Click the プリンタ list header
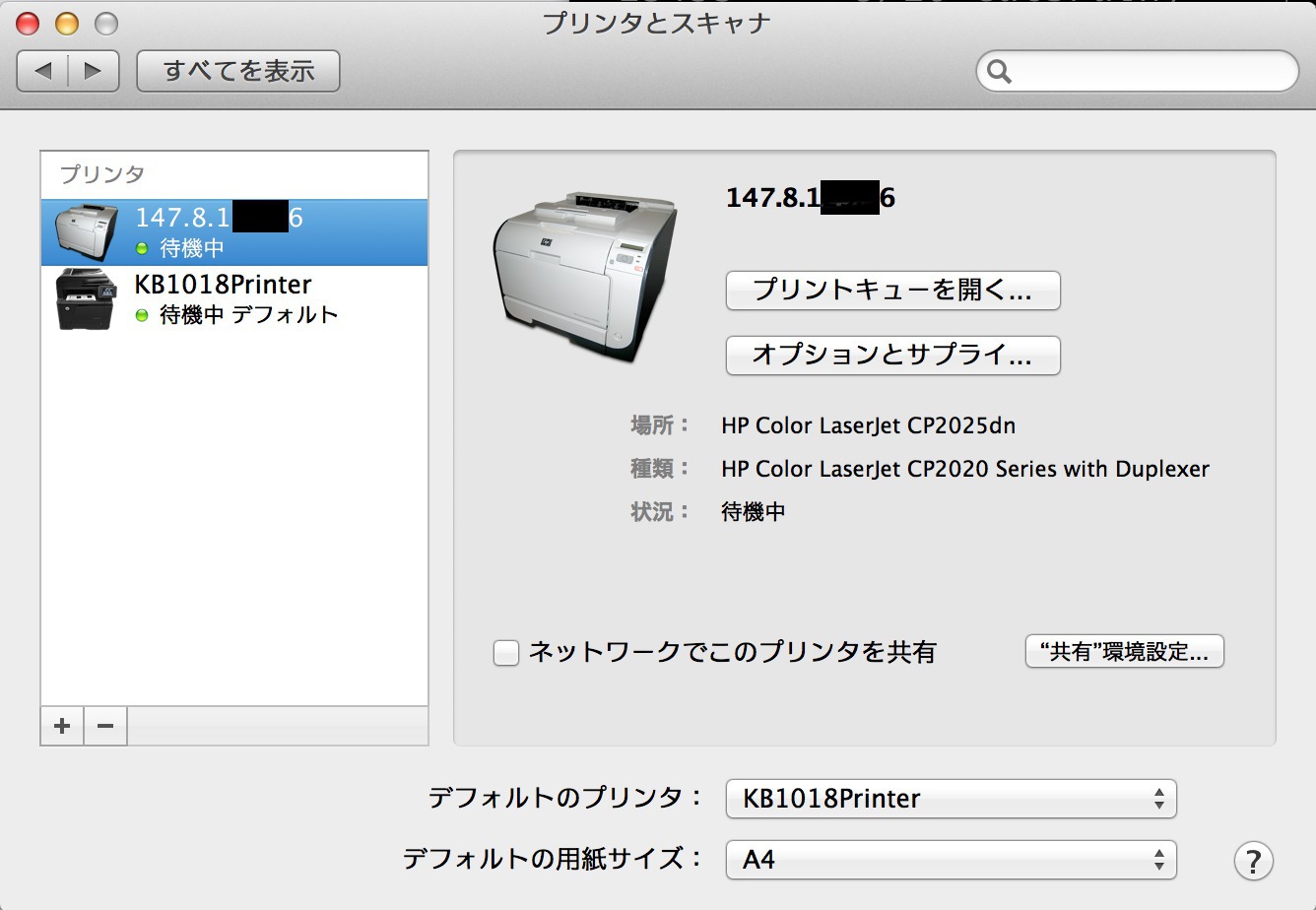The width and height of the screenshot is (1316, 910). tap(102, 174)
